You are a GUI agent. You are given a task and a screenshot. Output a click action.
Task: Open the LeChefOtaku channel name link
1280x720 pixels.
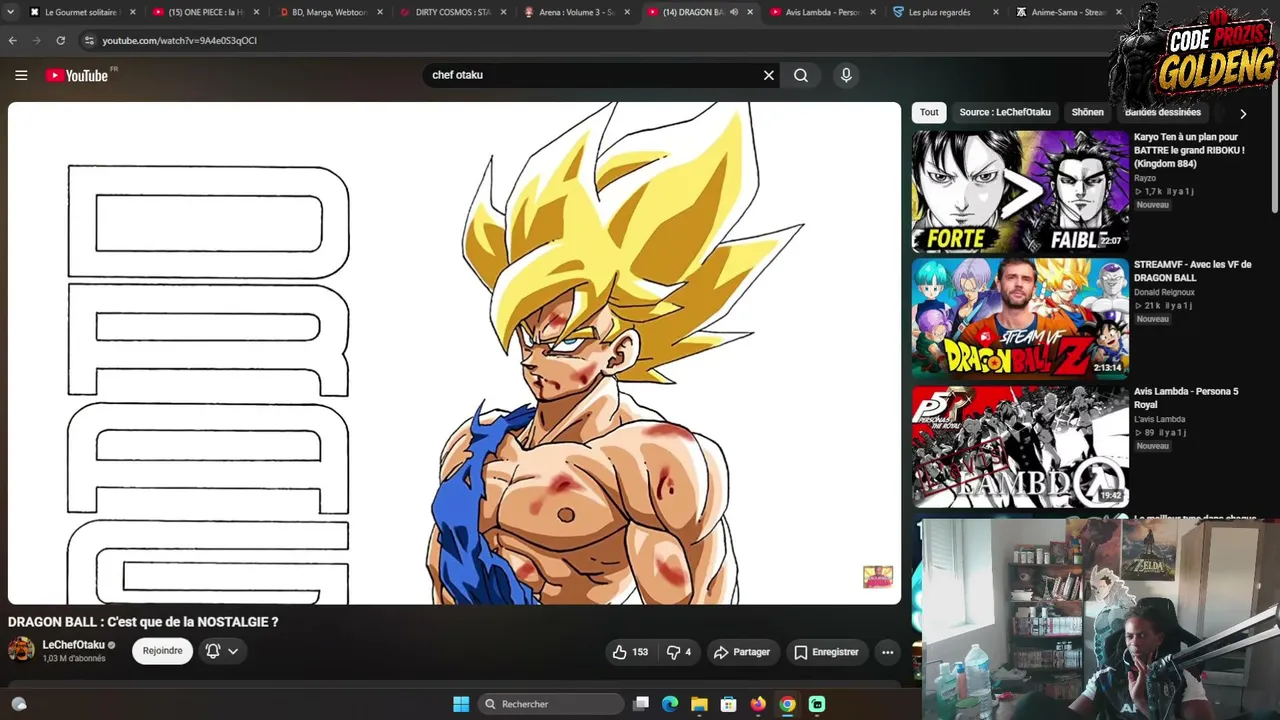73,645
